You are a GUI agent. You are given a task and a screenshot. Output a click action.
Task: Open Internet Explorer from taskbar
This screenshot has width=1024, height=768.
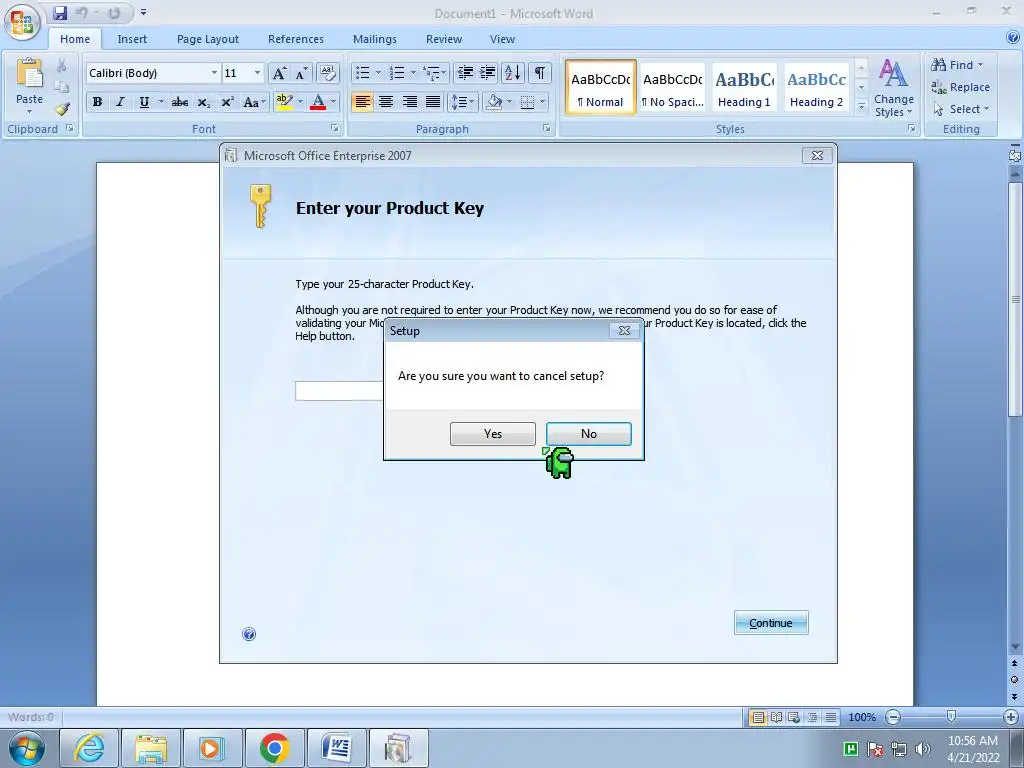tap(89, 748)
